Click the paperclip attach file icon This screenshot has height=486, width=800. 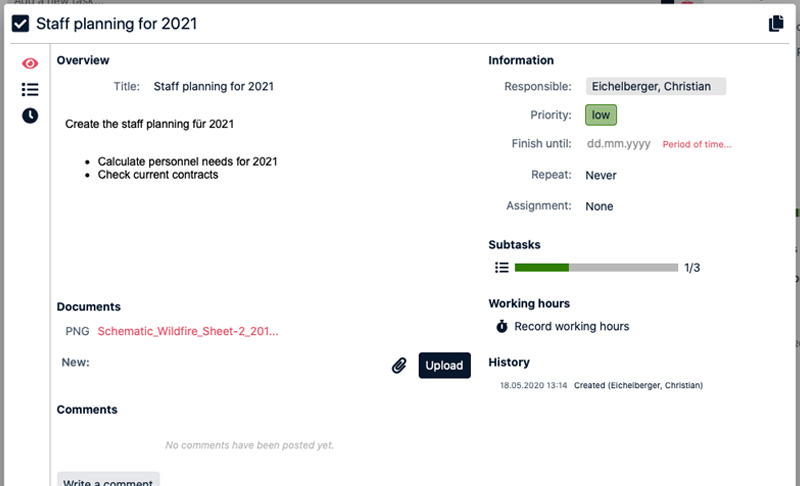(399, 366)
